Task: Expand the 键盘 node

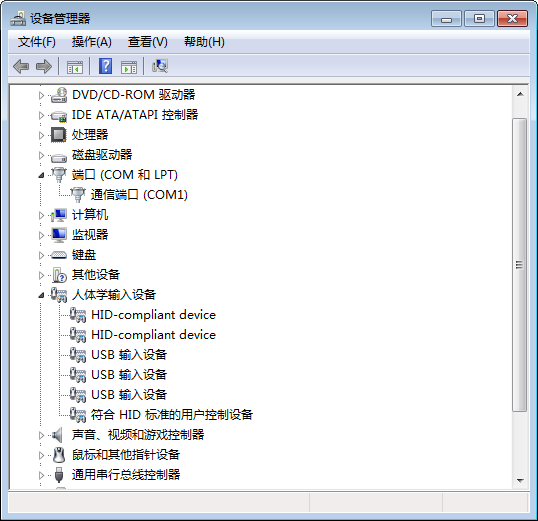Action: point(41,255)
